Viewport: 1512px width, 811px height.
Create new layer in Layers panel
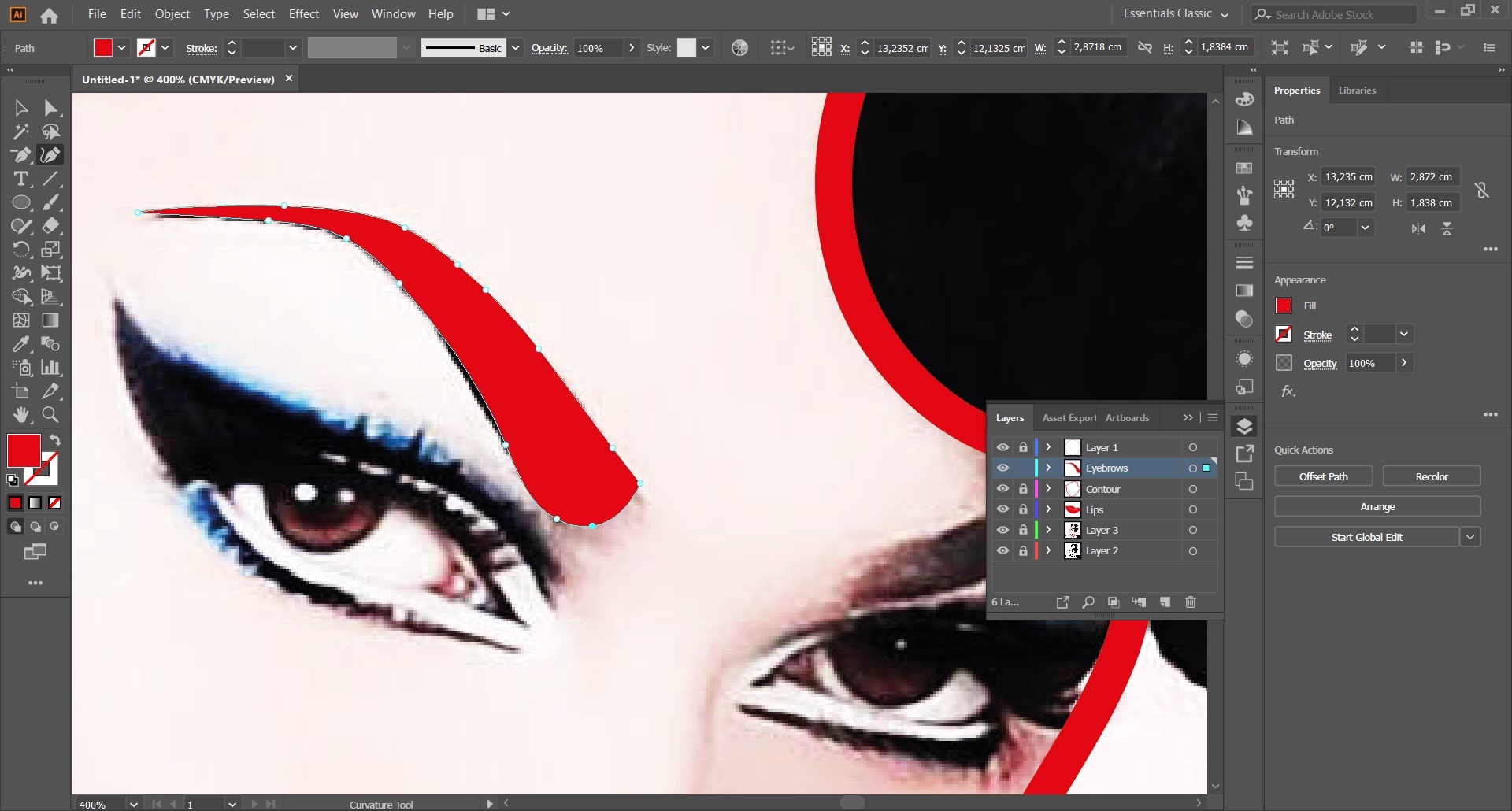tap(1165, 602)
